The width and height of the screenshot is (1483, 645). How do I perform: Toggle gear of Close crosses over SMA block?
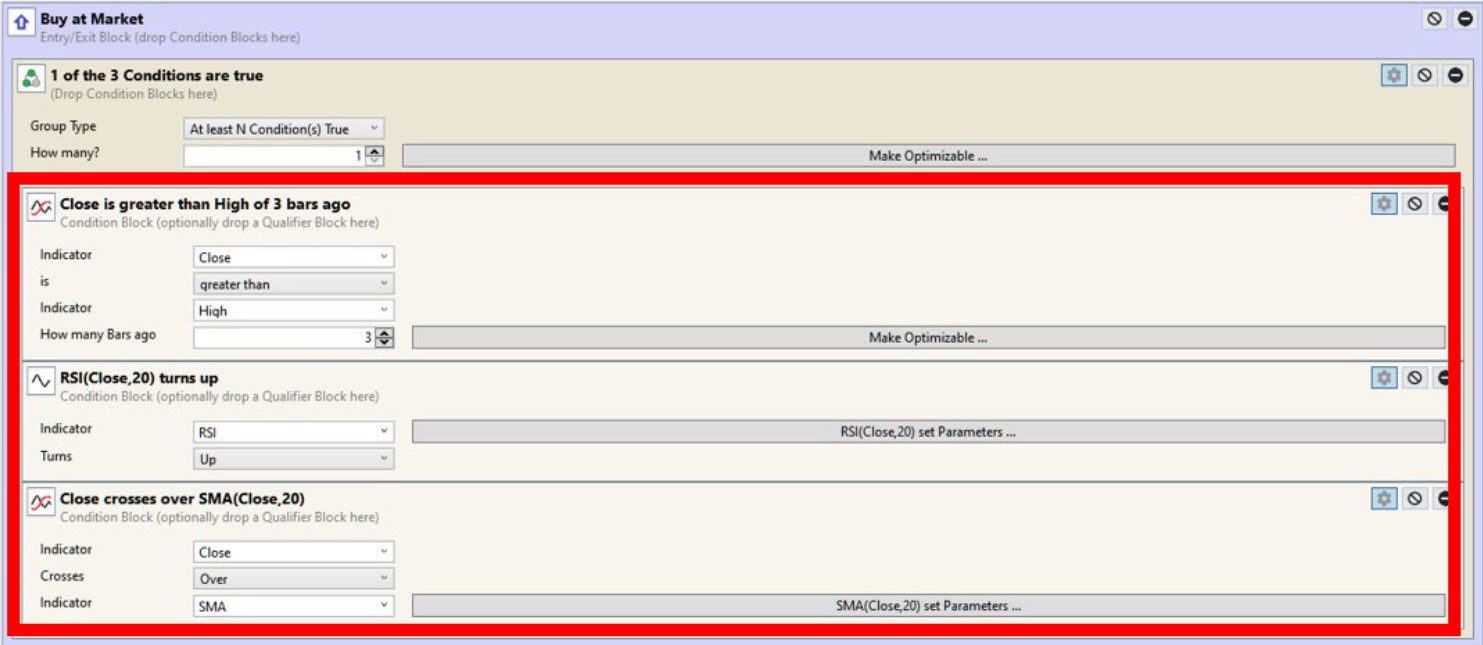tap(1384, 498)
